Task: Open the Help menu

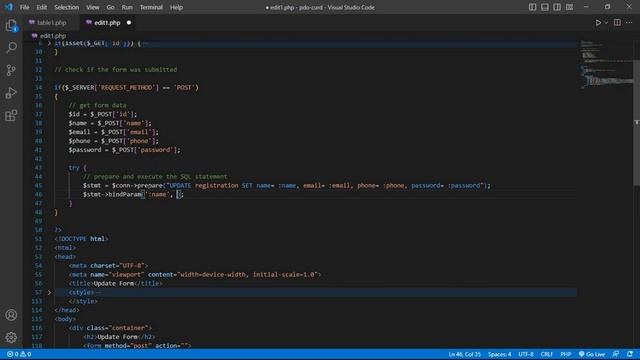Action: [176, 7]
